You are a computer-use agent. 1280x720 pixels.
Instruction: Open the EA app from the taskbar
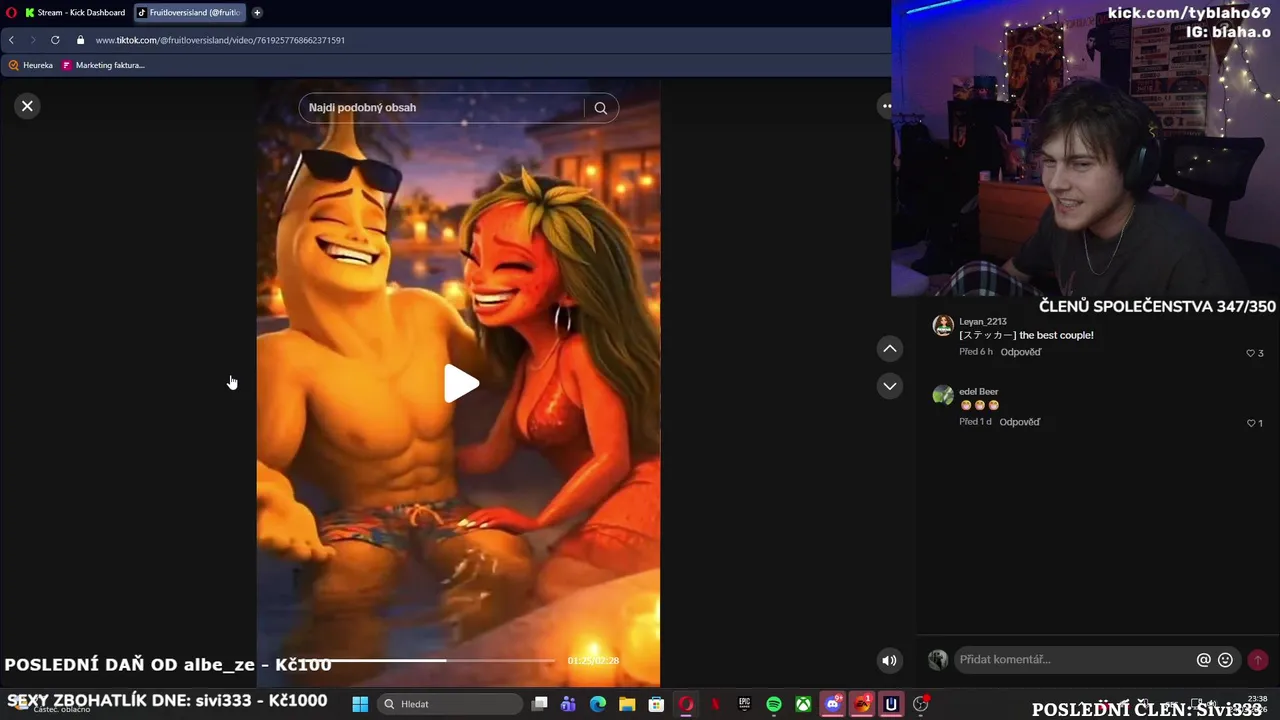862,704
